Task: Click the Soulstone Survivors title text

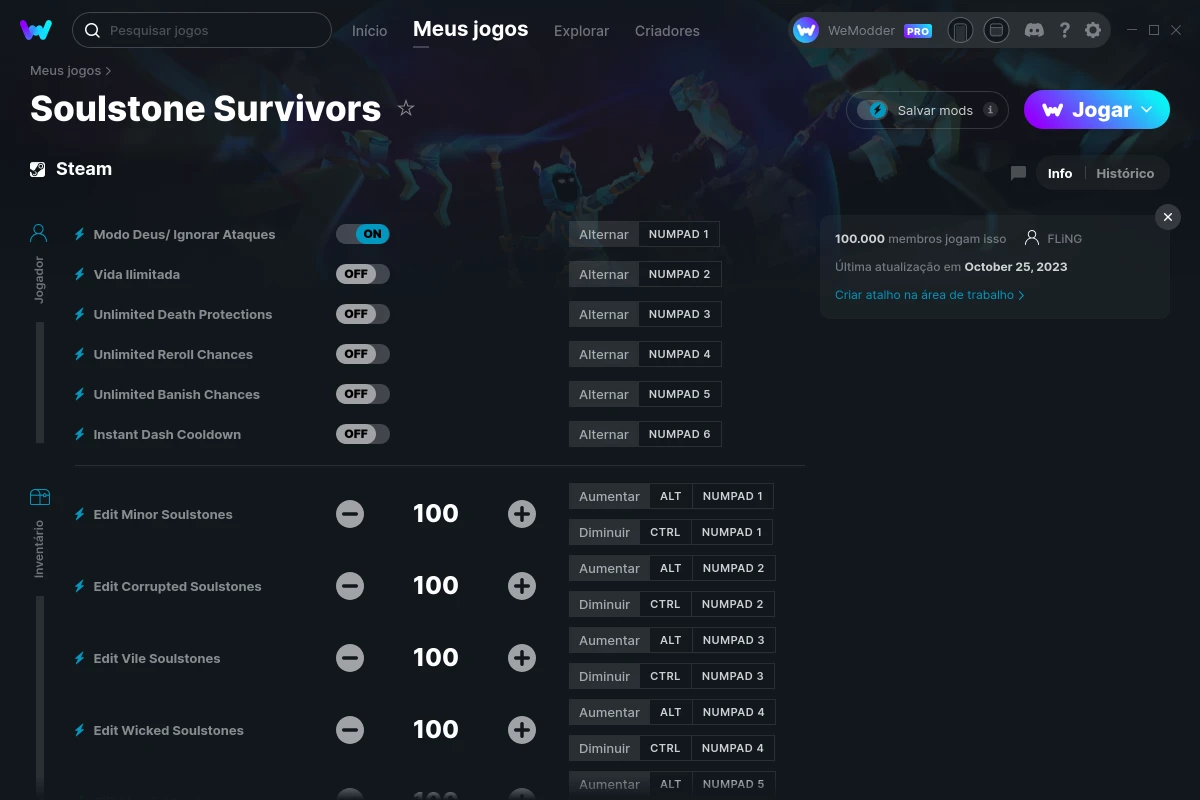Action: (x=206, y=108)
